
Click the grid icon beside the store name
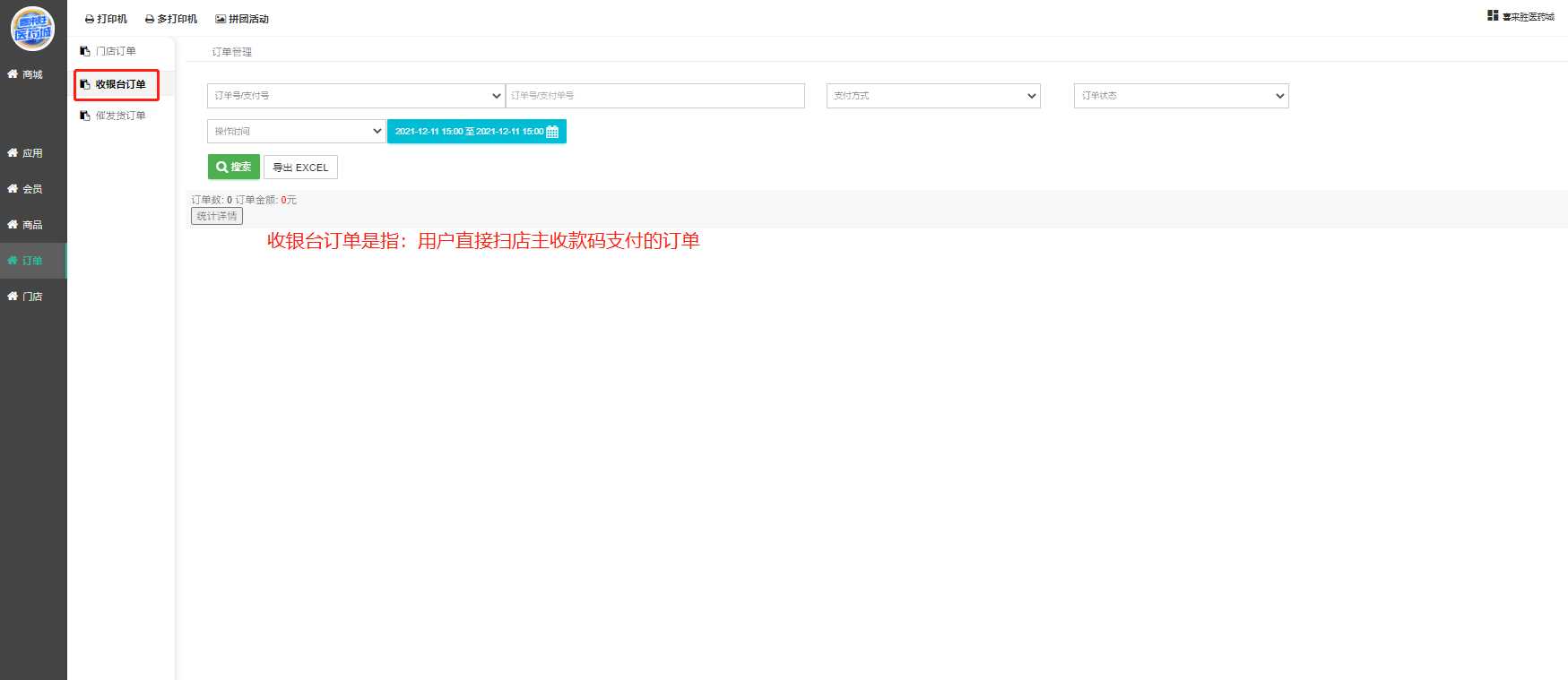pyautogui.click(x=1493, y=16)
